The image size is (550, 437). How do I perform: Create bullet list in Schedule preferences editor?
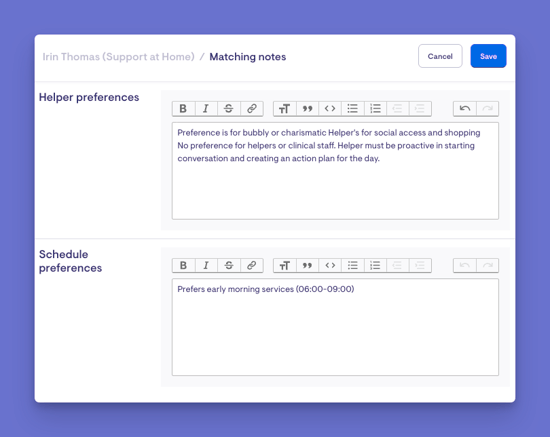click(x=353, y=265)
